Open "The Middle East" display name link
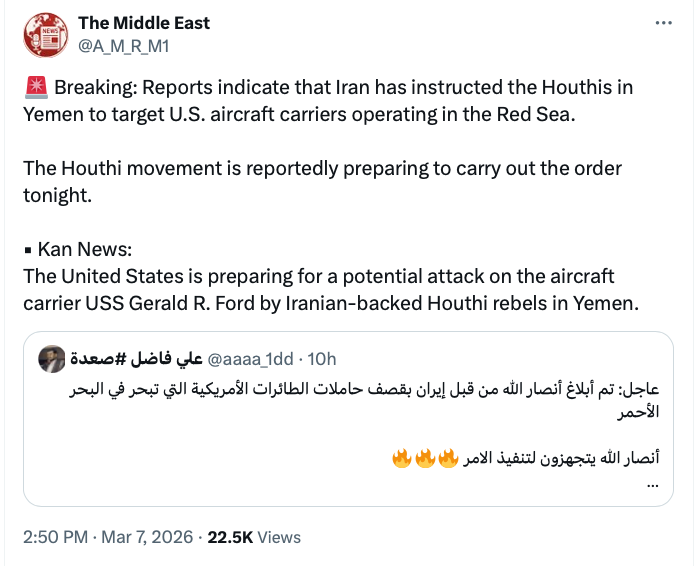This screenshot has height=566, width=694. [144, 23]
